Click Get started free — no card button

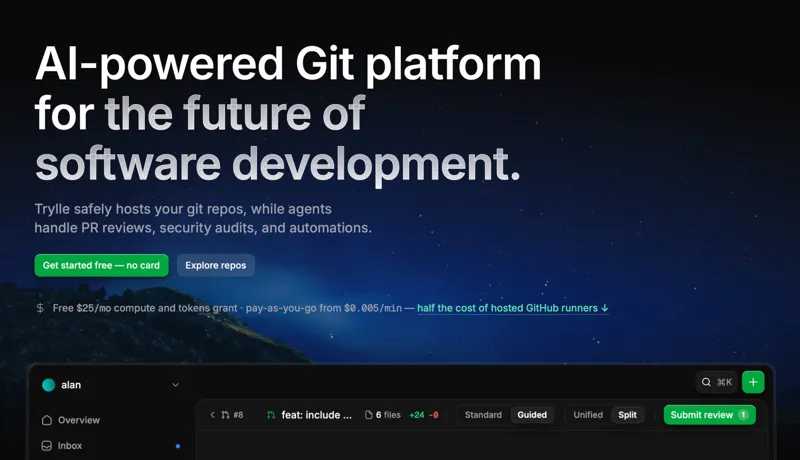coord(102,265)
